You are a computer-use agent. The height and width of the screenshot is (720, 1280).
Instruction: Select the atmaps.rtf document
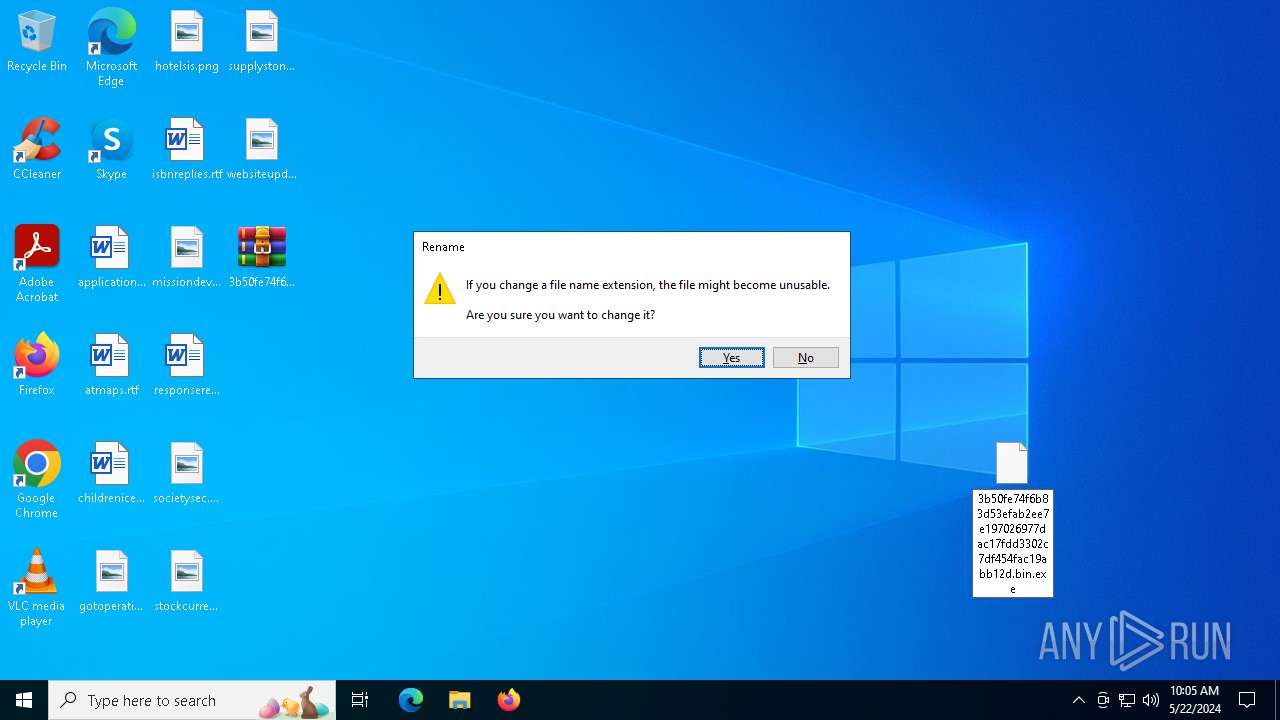(111, 366)
